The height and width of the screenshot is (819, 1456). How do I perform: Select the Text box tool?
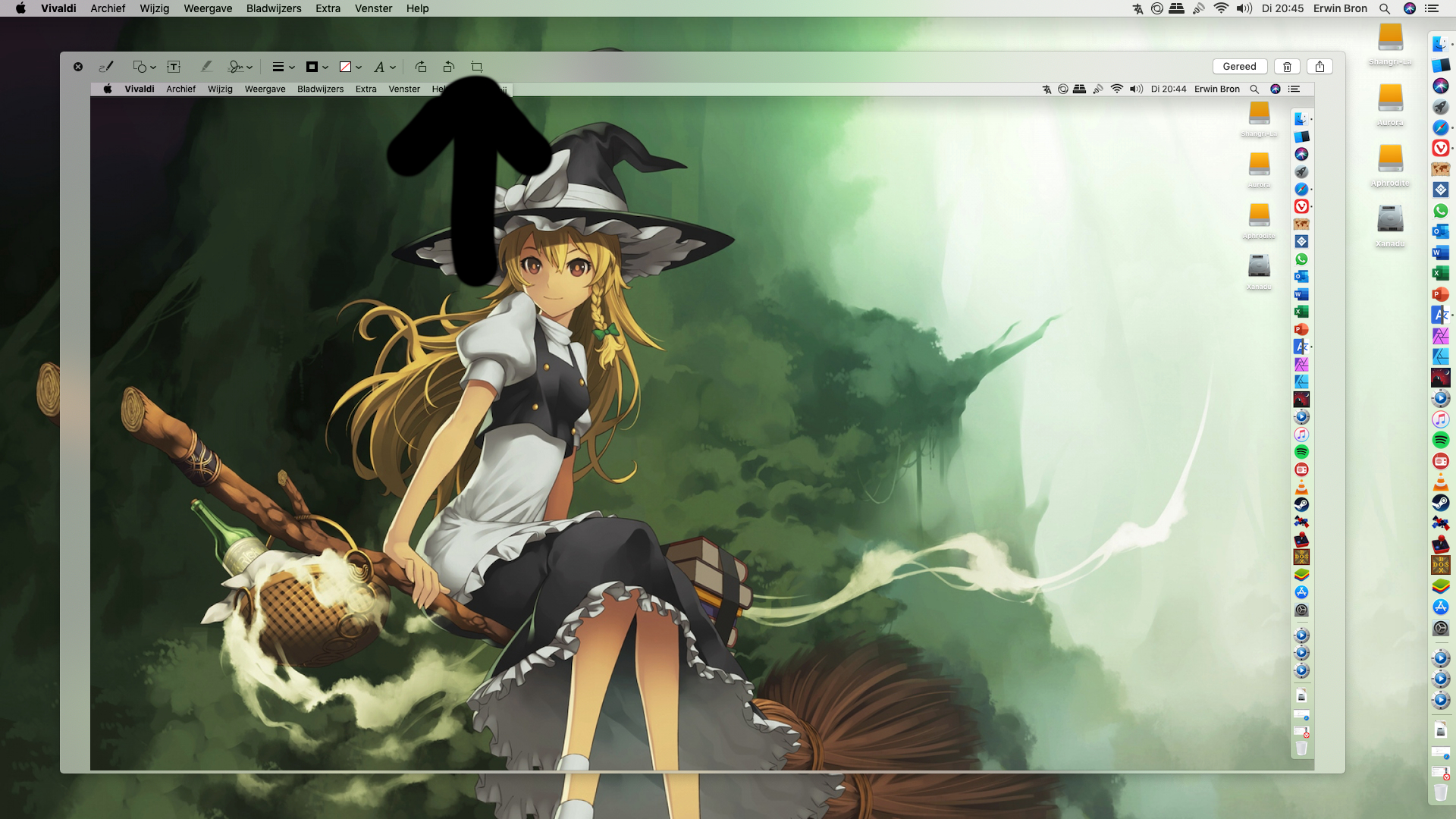pos(174,67)
